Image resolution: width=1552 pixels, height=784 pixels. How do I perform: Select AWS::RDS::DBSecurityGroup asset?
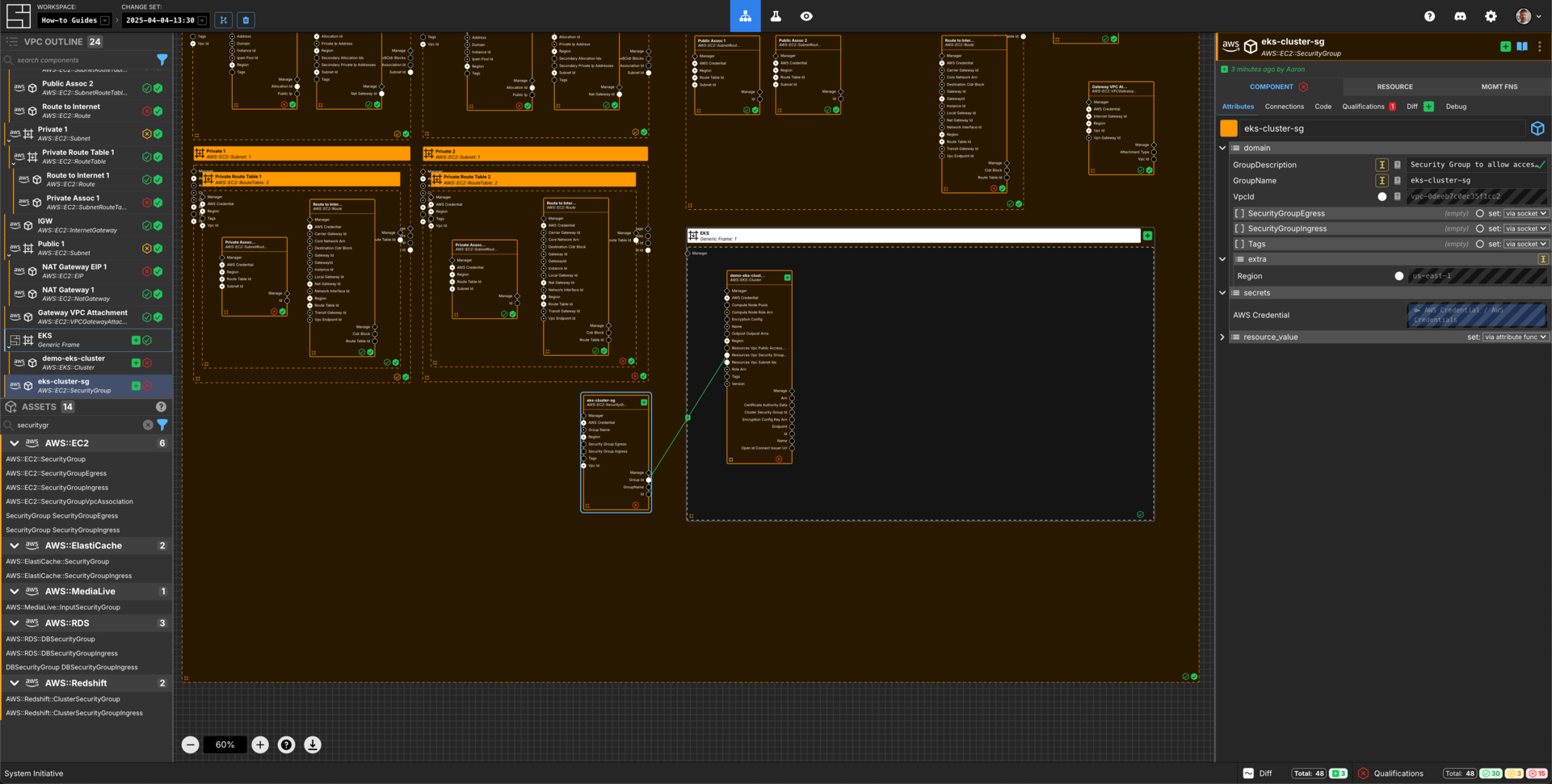coord(50,639)
